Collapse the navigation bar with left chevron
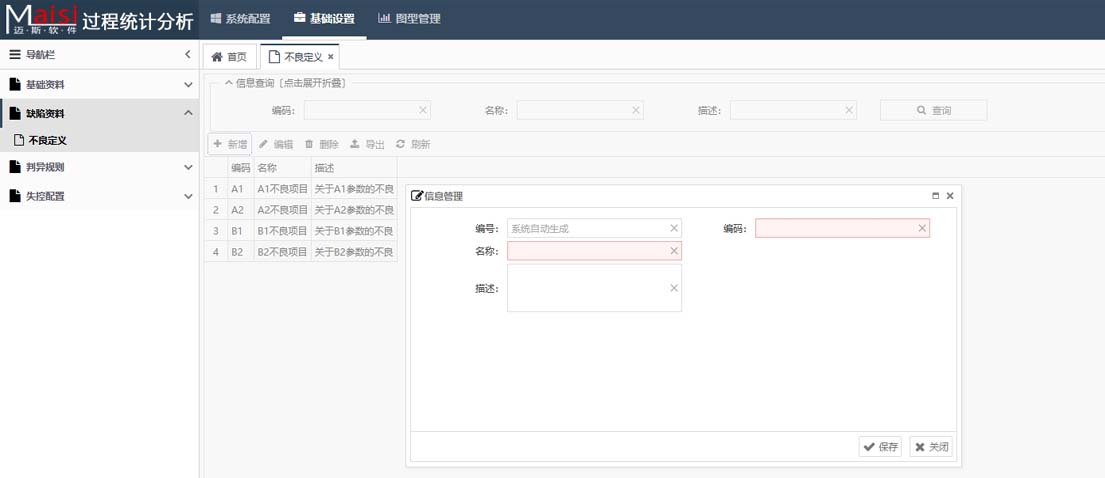 pyautogui.click(x=188, y=55)
